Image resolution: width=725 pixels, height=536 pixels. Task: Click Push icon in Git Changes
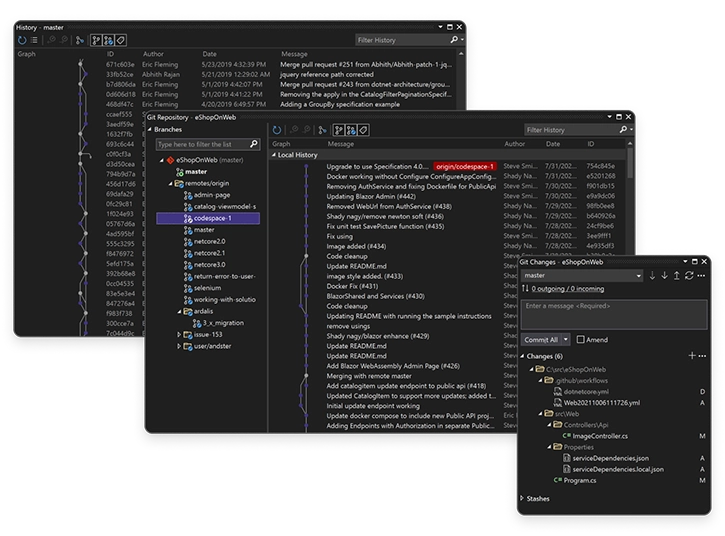676,276
